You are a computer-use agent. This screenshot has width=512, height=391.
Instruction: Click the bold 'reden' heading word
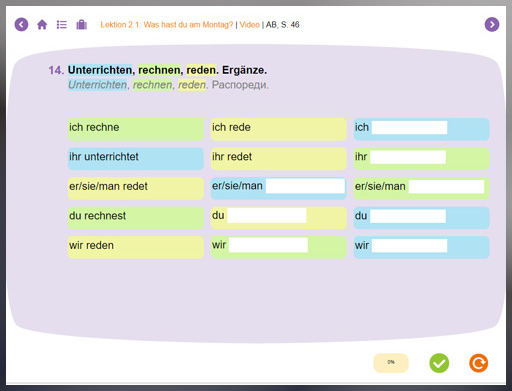click(201, 70)
